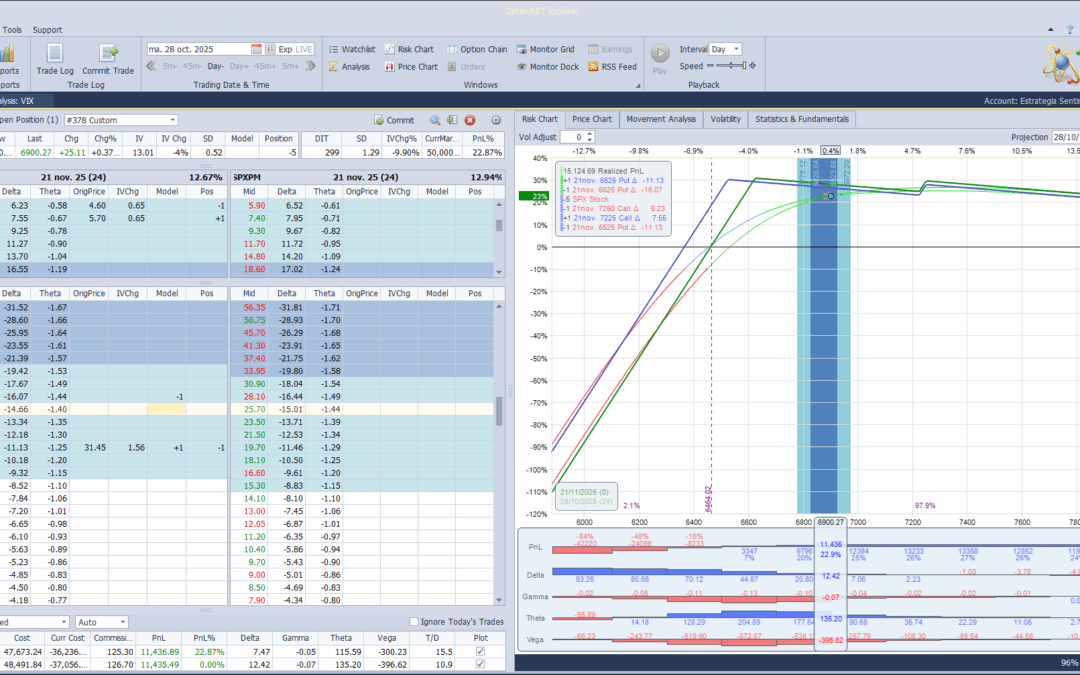Click the 5m+ time step button

click(x=291, y=66)
